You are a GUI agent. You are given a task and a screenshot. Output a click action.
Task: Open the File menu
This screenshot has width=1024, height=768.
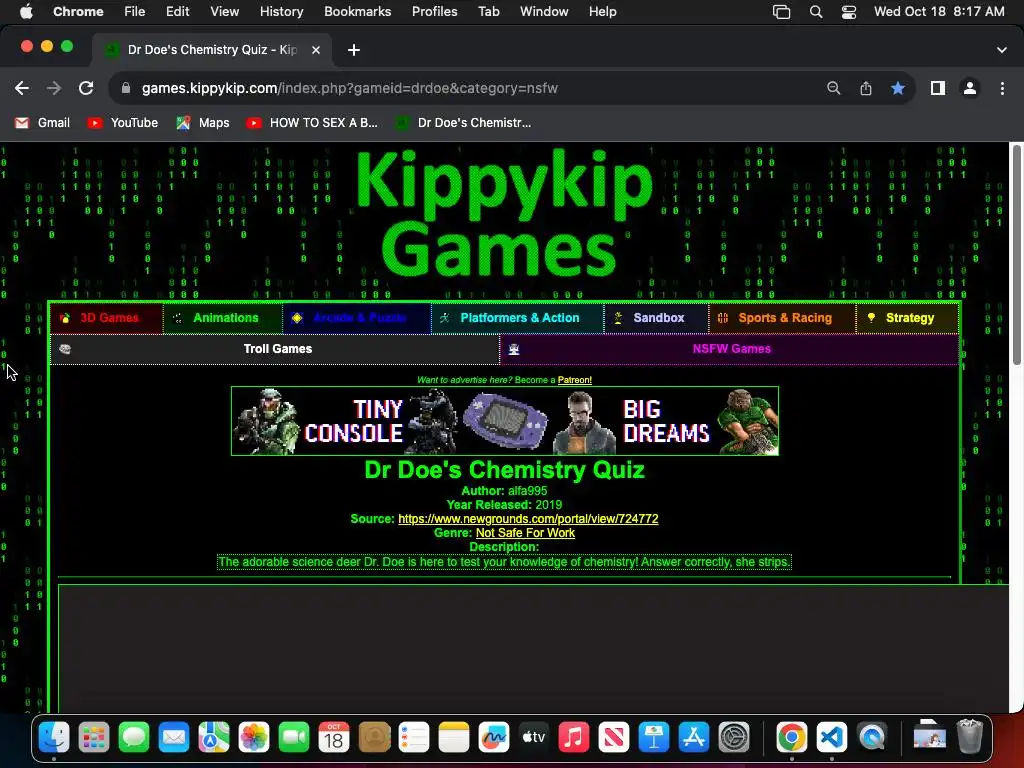[x=135, y=12]
